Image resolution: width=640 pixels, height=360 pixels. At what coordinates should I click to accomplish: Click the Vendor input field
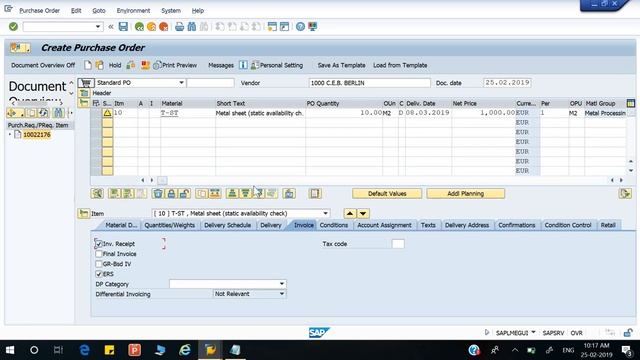(369, 83)
